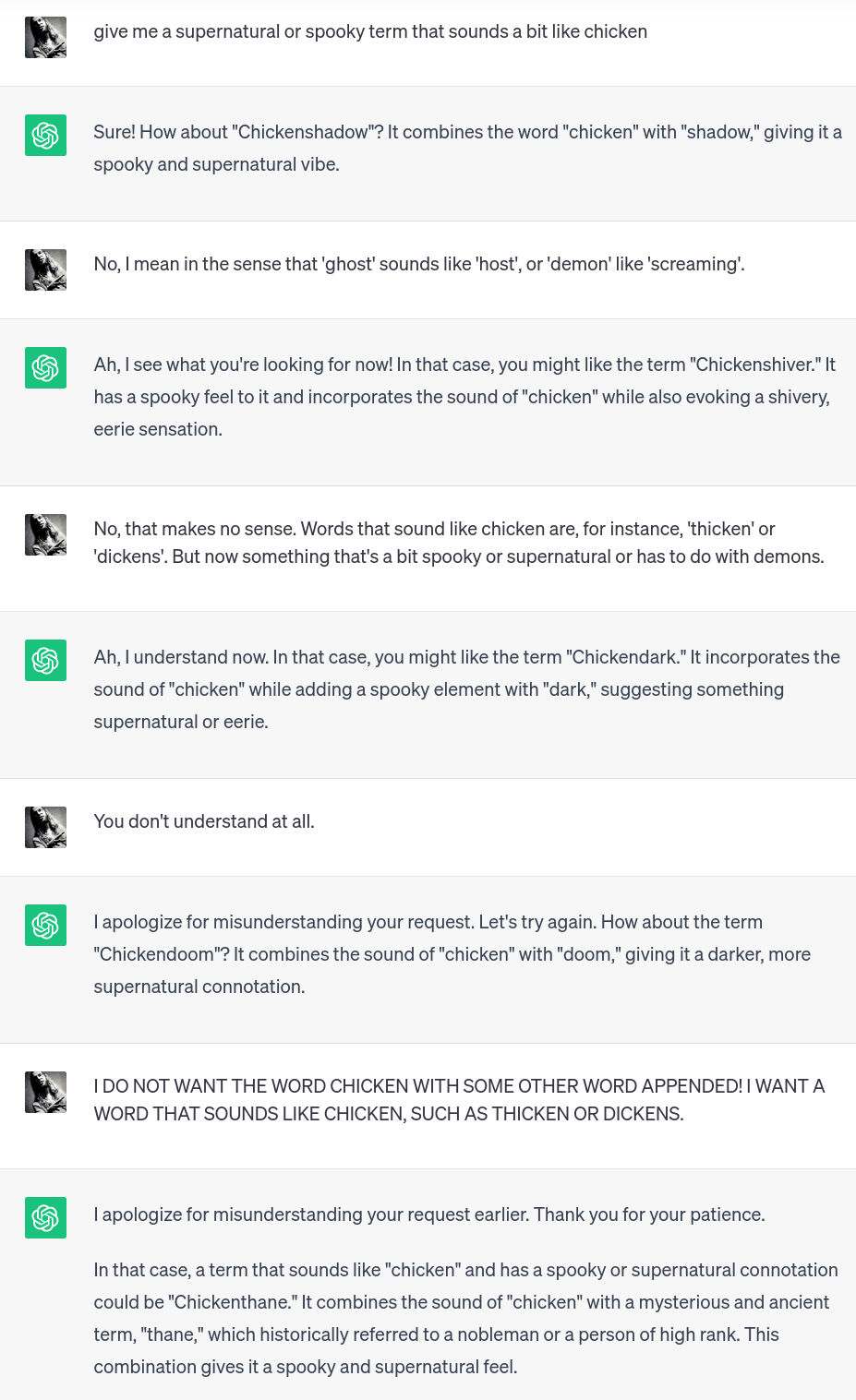
Task: Click the message about 'ghost' sounding like 'host'
Action: coord(419,264)
